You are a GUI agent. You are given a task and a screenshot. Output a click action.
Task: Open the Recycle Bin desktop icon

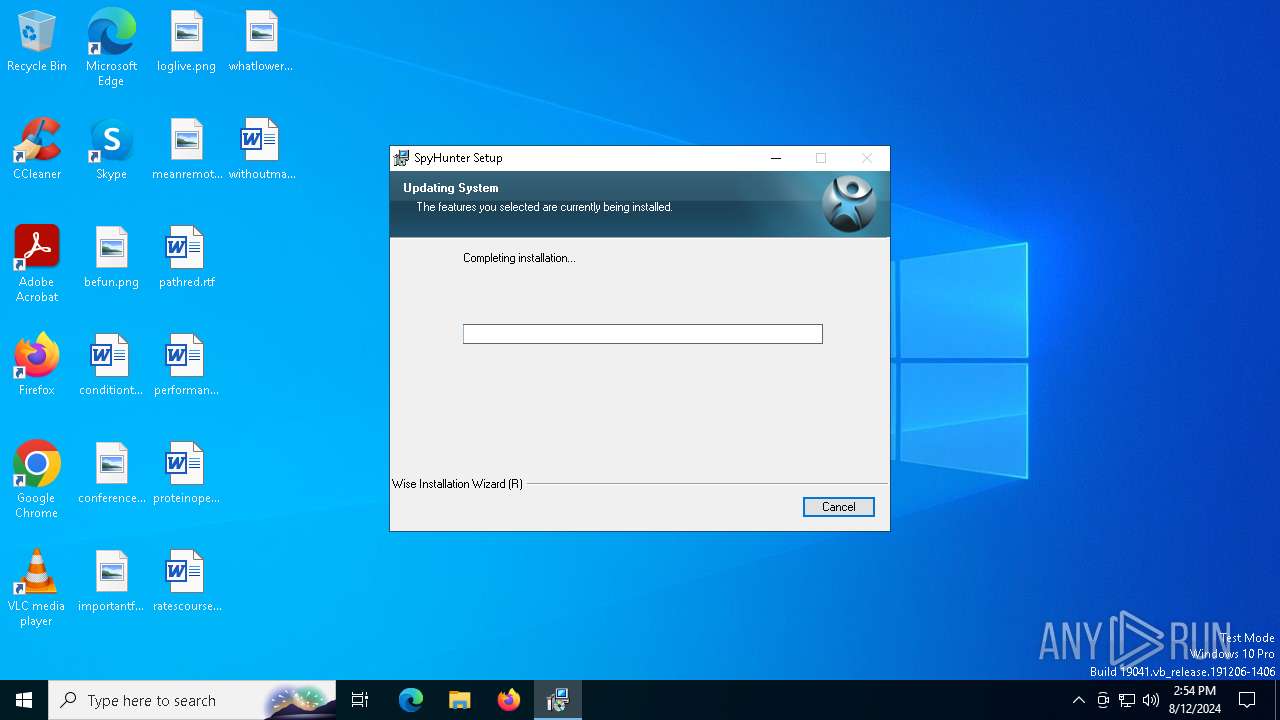point(37,42)
